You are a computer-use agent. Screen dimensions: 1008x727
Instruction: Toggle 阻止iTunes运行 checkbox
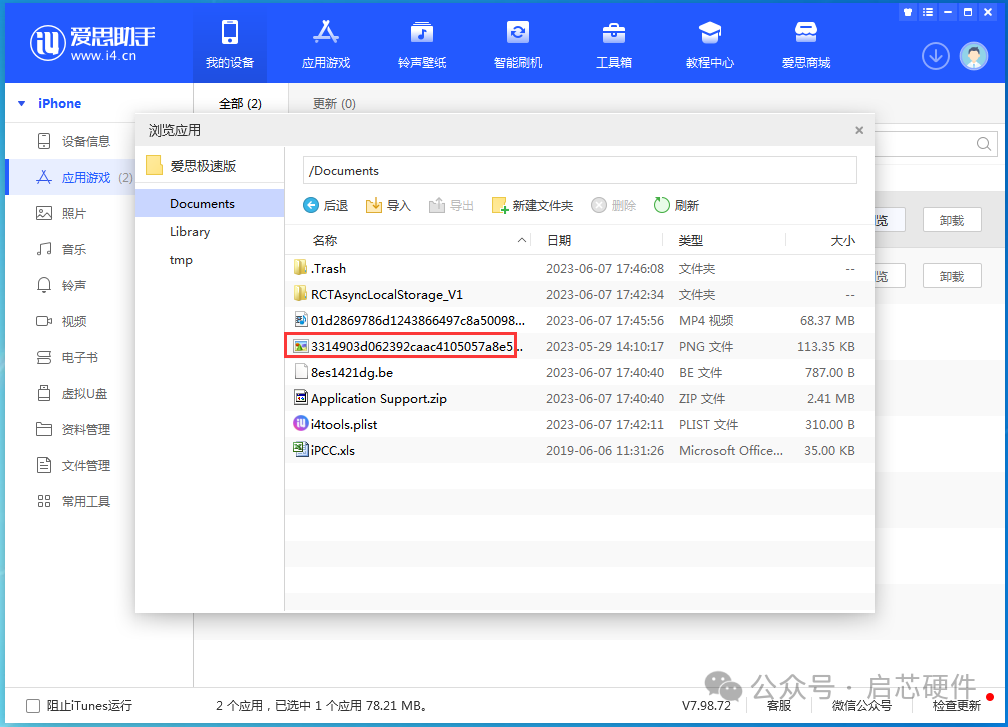coord(33,706)
